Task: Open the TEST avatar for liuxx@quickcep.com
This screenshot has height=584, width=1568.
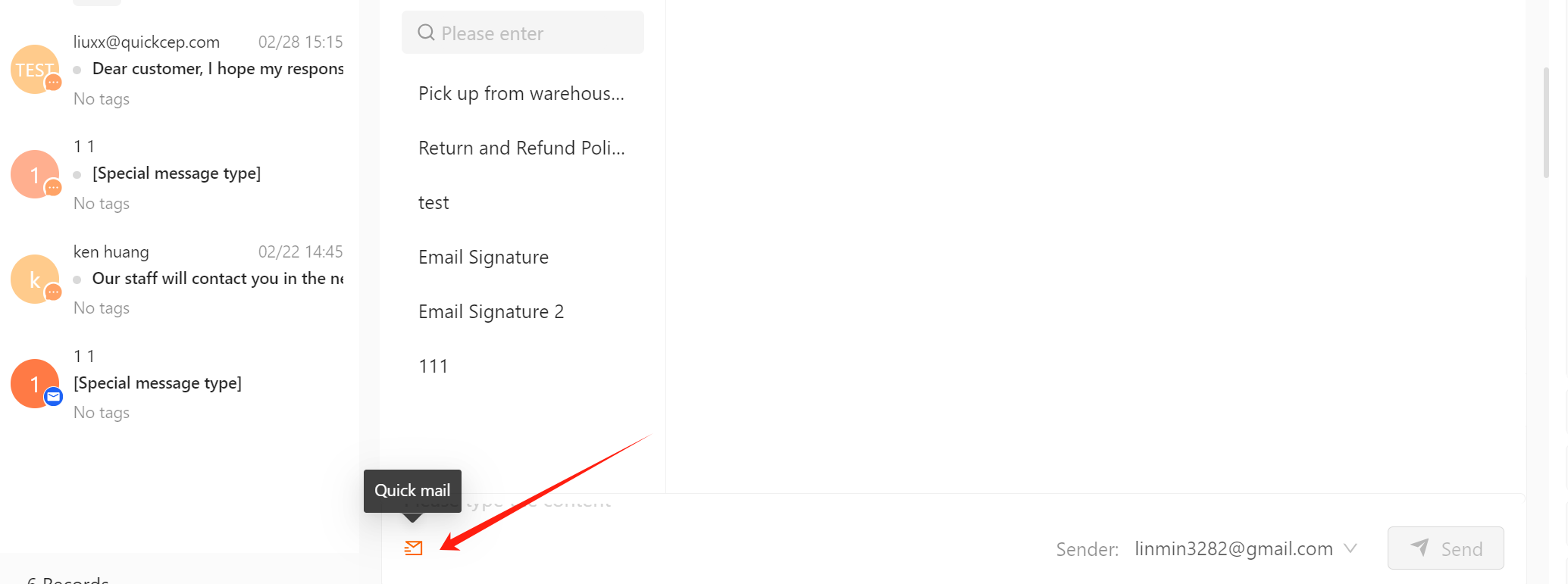Action: coord(35,70)
